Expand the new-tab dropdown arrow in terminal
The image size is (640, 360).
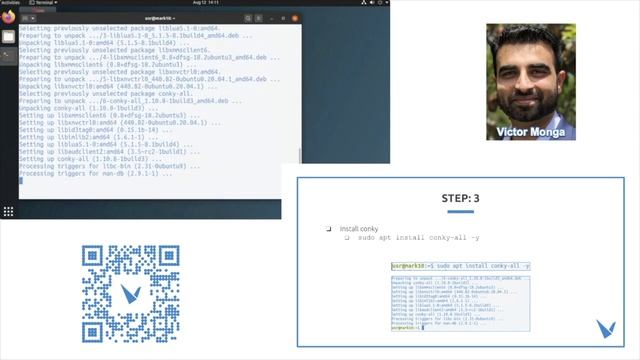tap(33, 18)
